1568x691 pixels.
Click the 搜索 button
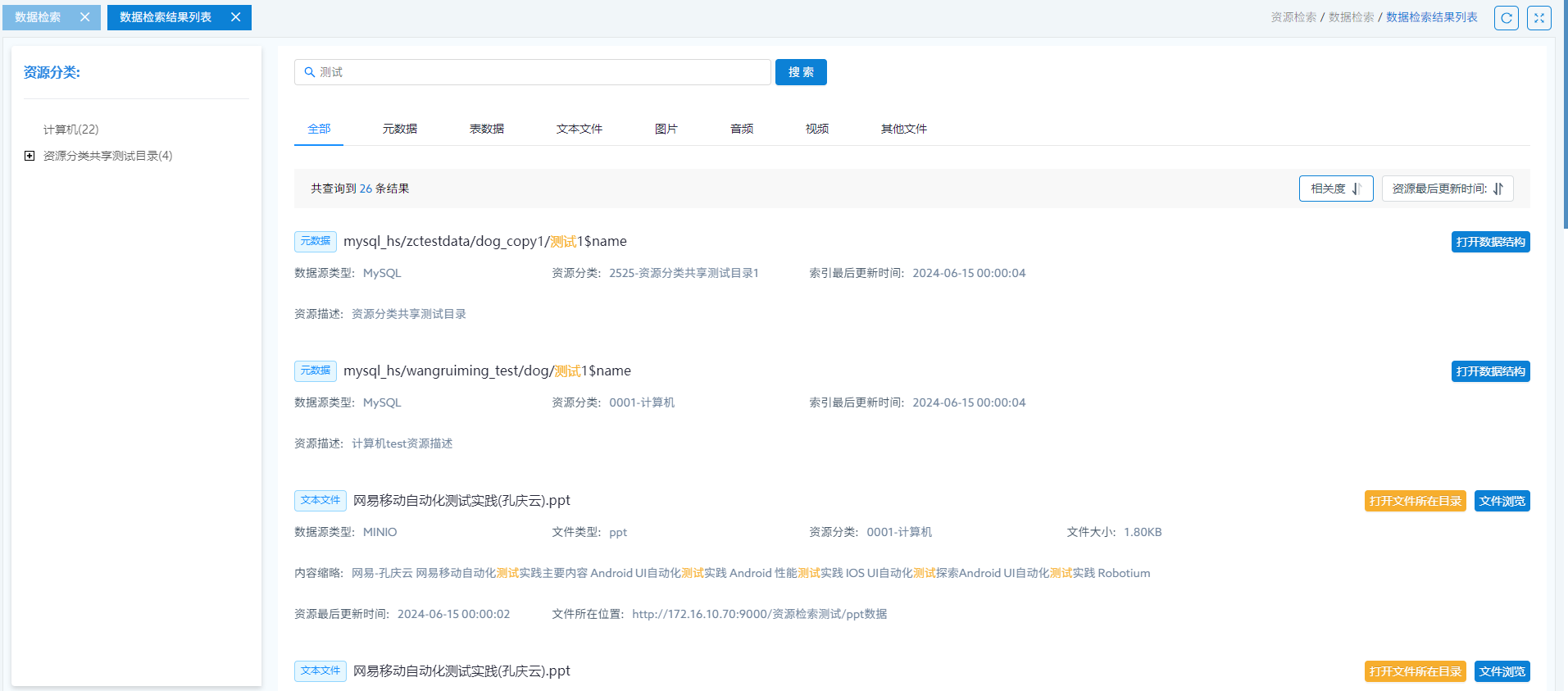point(801,72)
